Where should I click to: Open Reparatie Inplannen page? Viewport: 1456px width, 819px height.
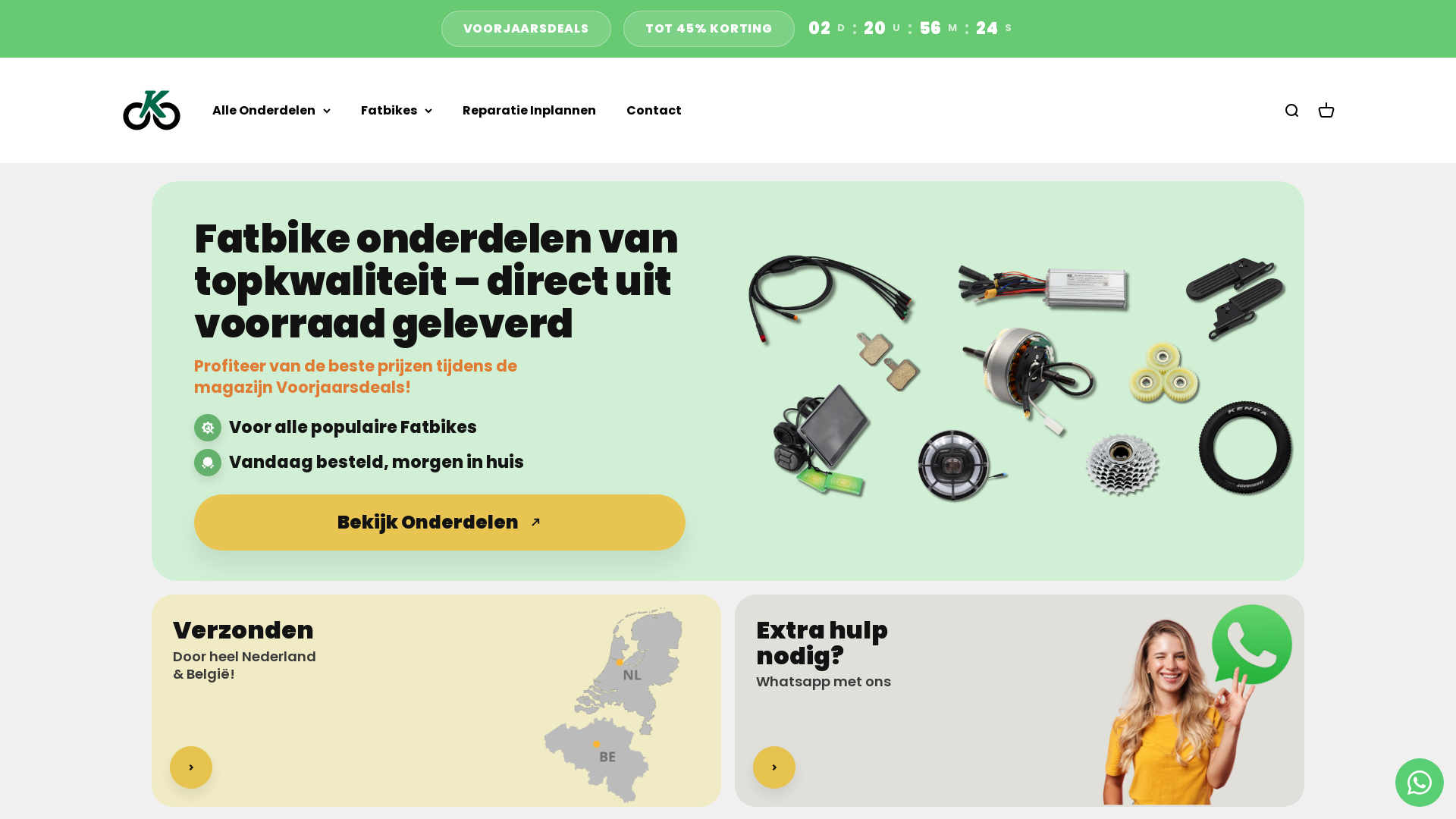point(529,111)
